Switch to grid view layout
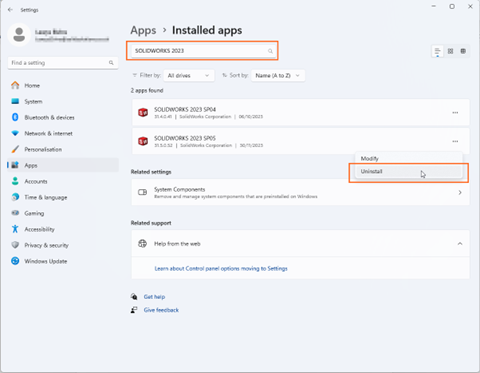480x373 pixels. point(450,51)
